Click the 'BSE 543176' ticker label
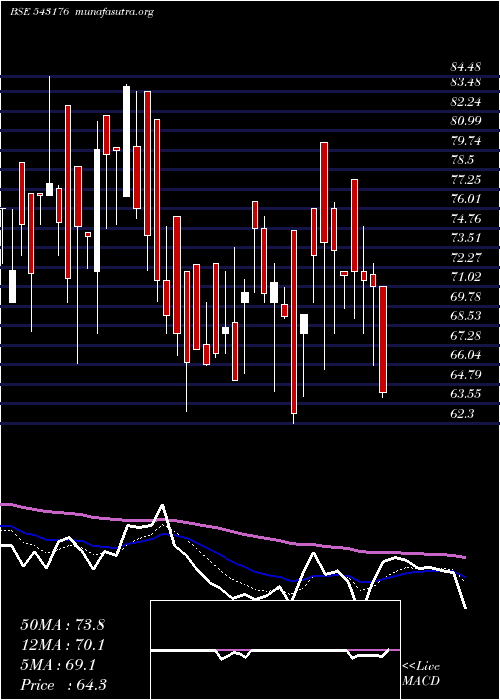The image size is (500, 700). tap(39, 12)
